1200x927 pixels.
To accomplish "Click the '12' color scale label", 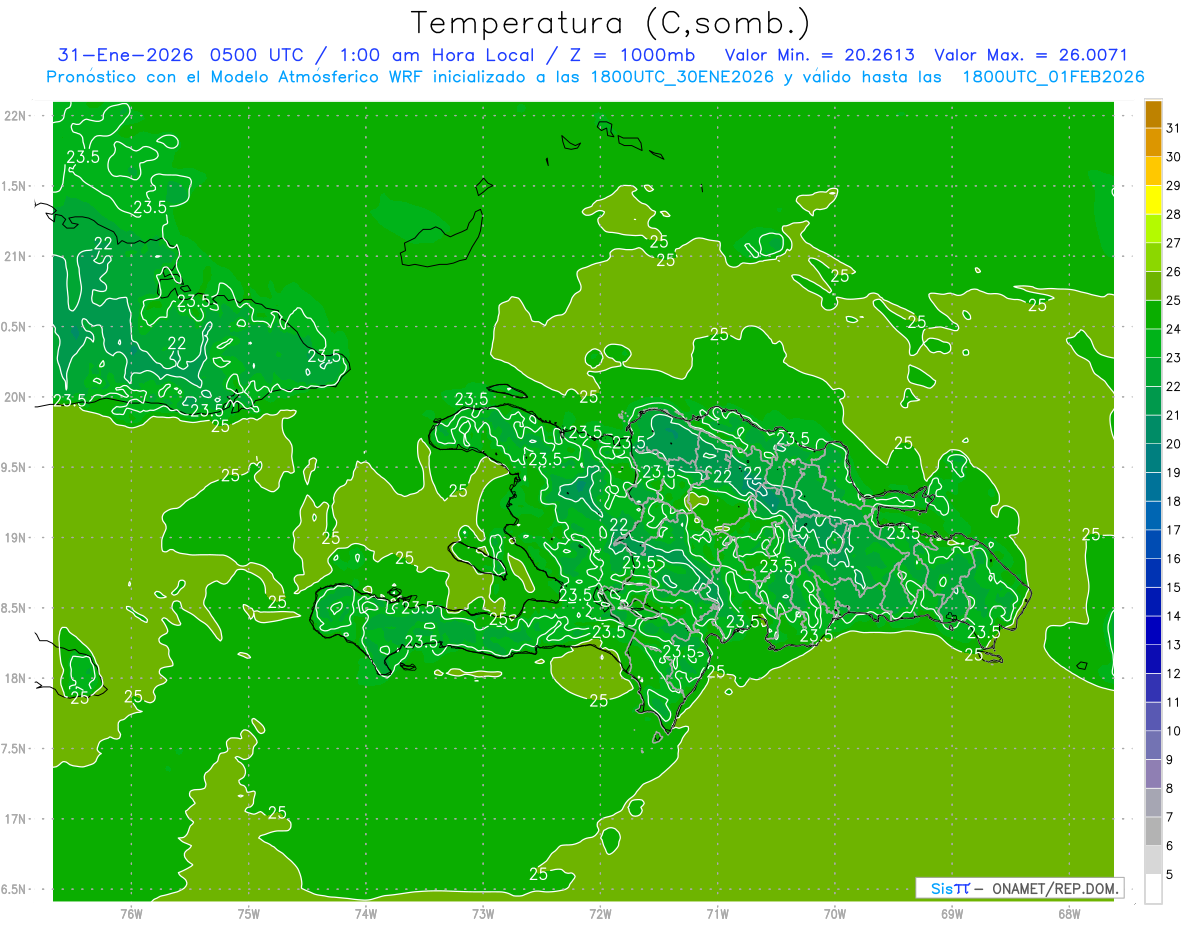I will tap(1173, 673).
